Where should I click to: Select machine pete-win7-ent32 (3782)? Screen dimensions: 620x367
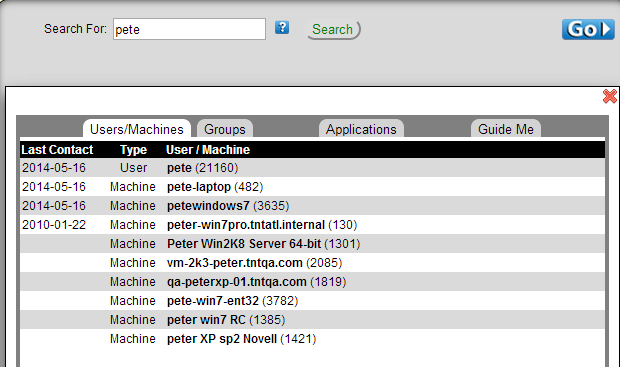pyautogui.click(x=232, y=301)
